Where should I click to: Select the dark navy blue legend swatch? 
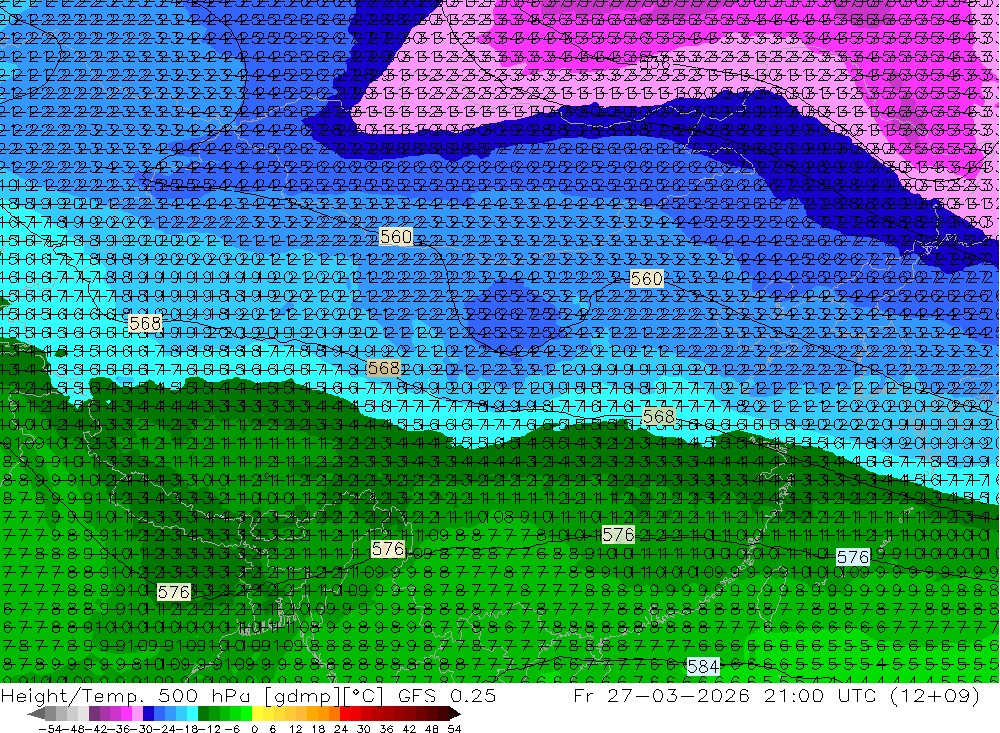[x=149, y=714]
